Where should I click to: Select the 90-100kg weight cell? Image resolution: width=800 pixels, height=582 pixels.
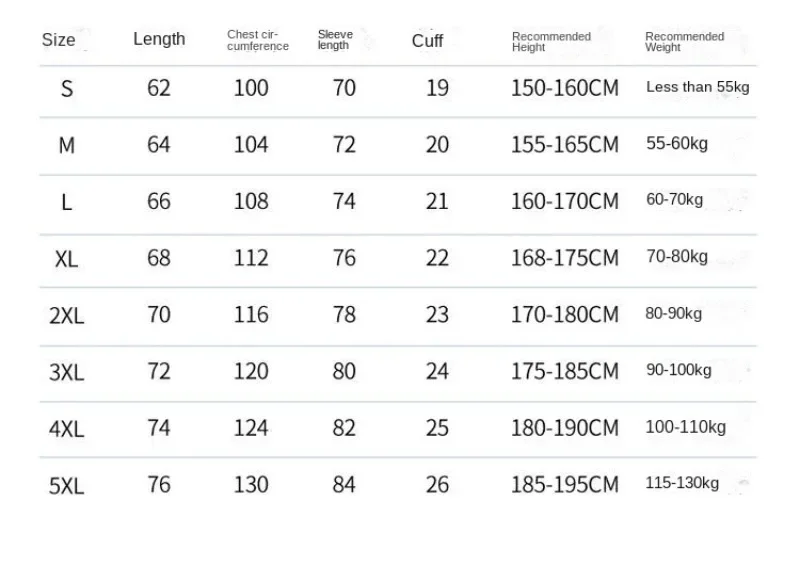(679, 370)
